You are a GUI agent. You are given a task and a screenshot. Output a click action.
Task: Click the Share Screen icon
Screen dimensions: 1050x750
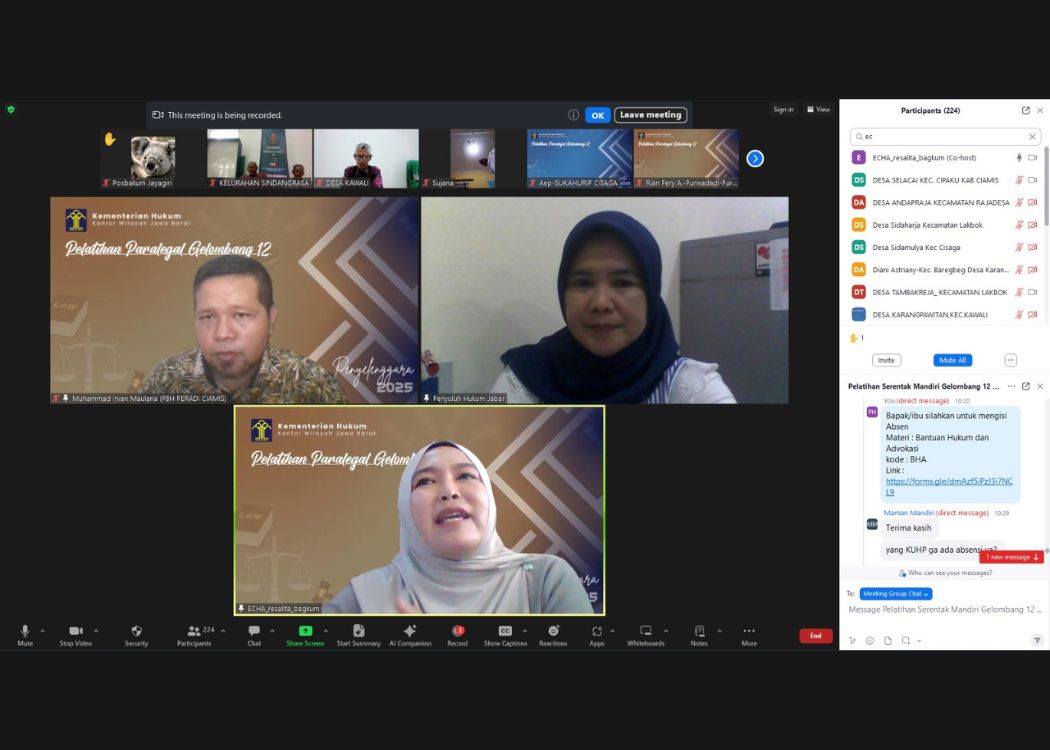click(305, 631)
